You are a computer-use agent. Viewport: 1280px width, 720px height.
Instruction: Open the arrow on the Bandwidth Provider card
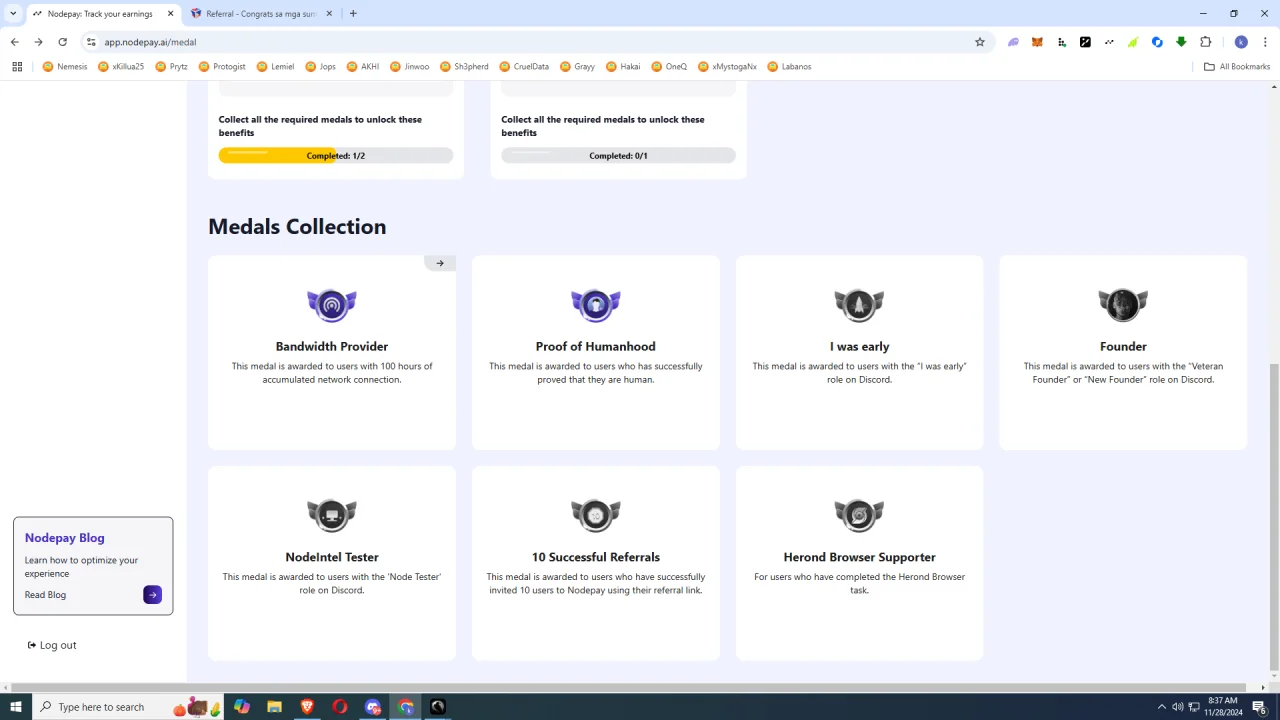[440, 263]
